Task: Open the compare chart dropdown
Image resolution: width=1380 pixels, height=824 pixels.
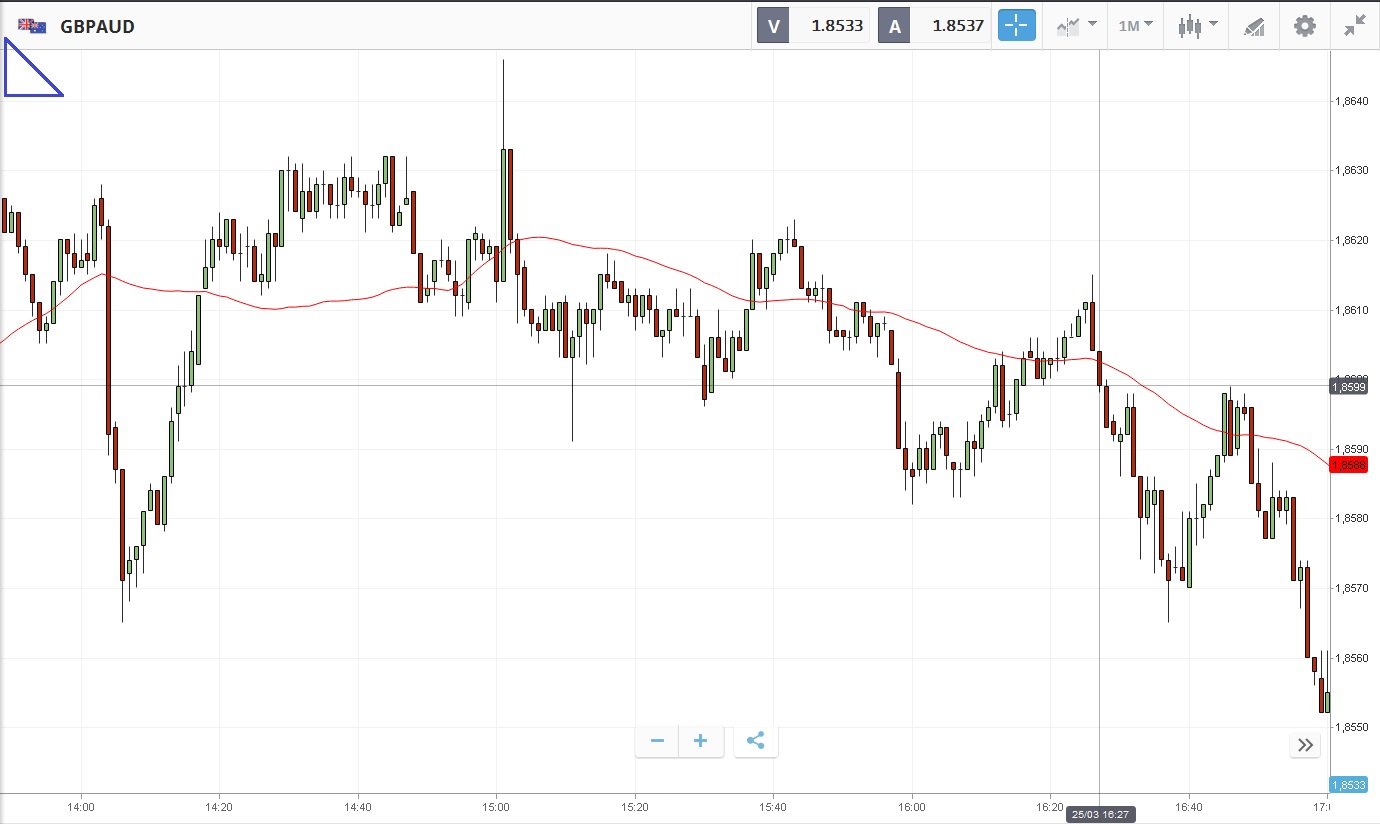Action: point(1075,26)
